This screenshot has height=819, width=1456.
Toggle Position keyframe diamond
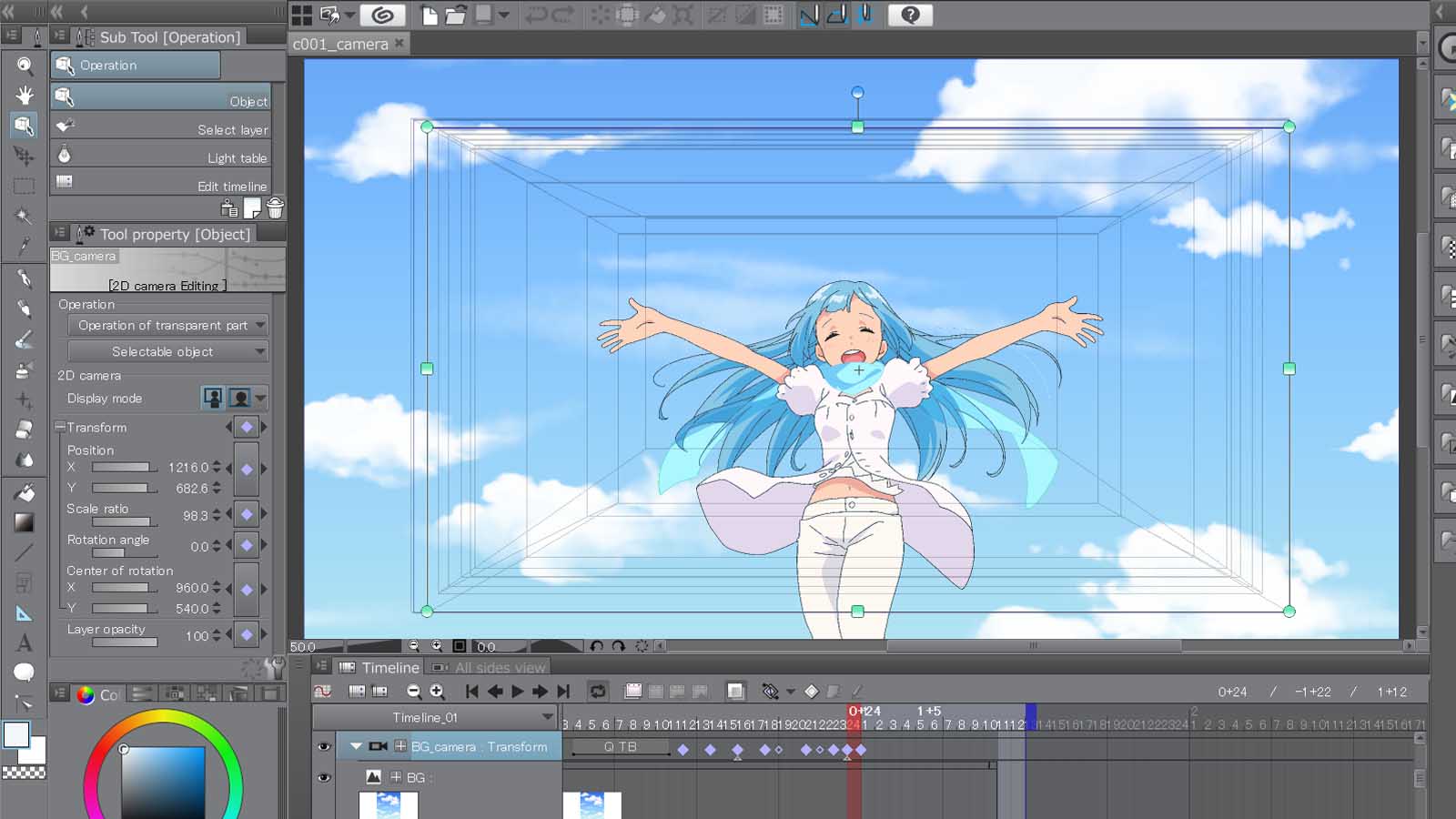(x=247, y=470)
